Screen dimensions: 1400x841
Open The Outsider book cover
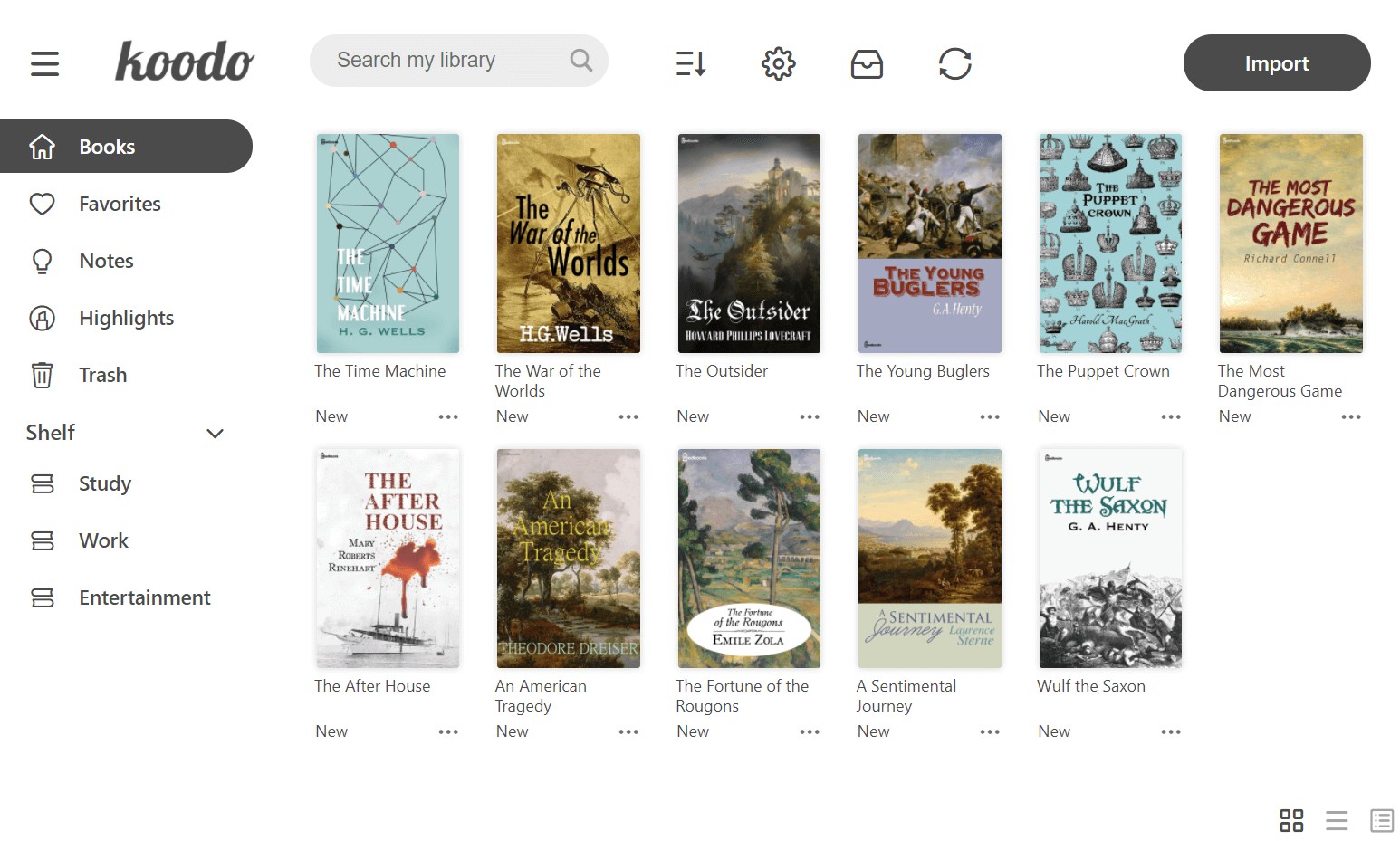tap(748, 243)
